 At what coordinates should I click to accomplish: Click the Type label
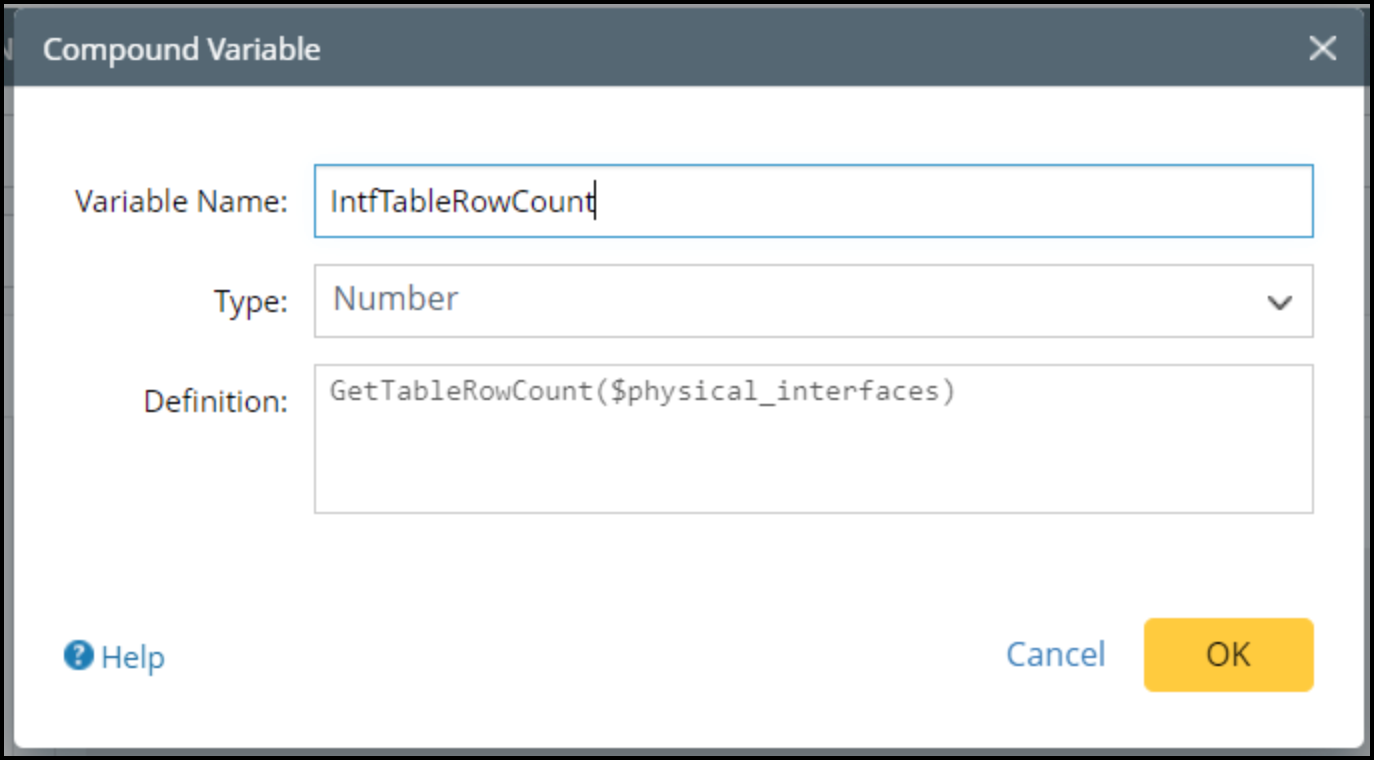coord(250,302)
